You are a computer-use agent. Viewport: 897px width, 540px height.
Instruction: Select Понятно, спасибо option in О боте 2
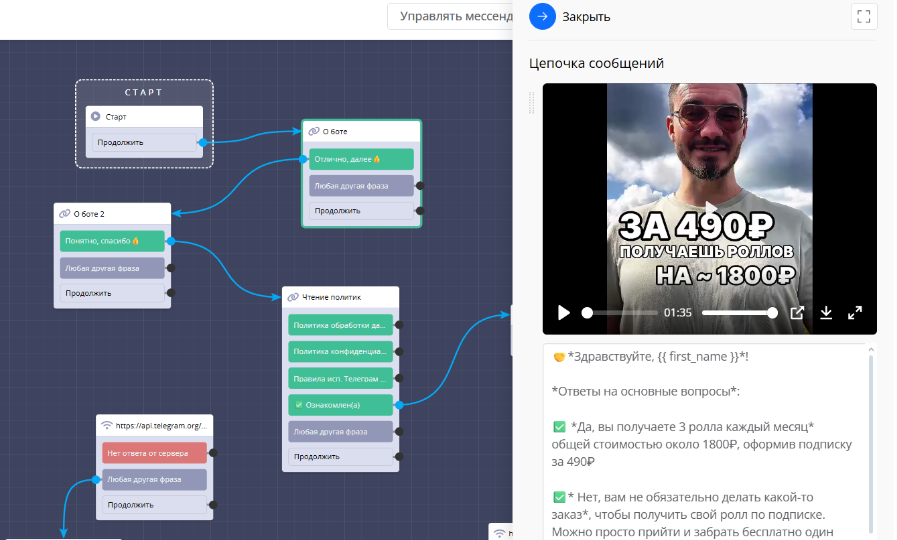tap(111, 241)
